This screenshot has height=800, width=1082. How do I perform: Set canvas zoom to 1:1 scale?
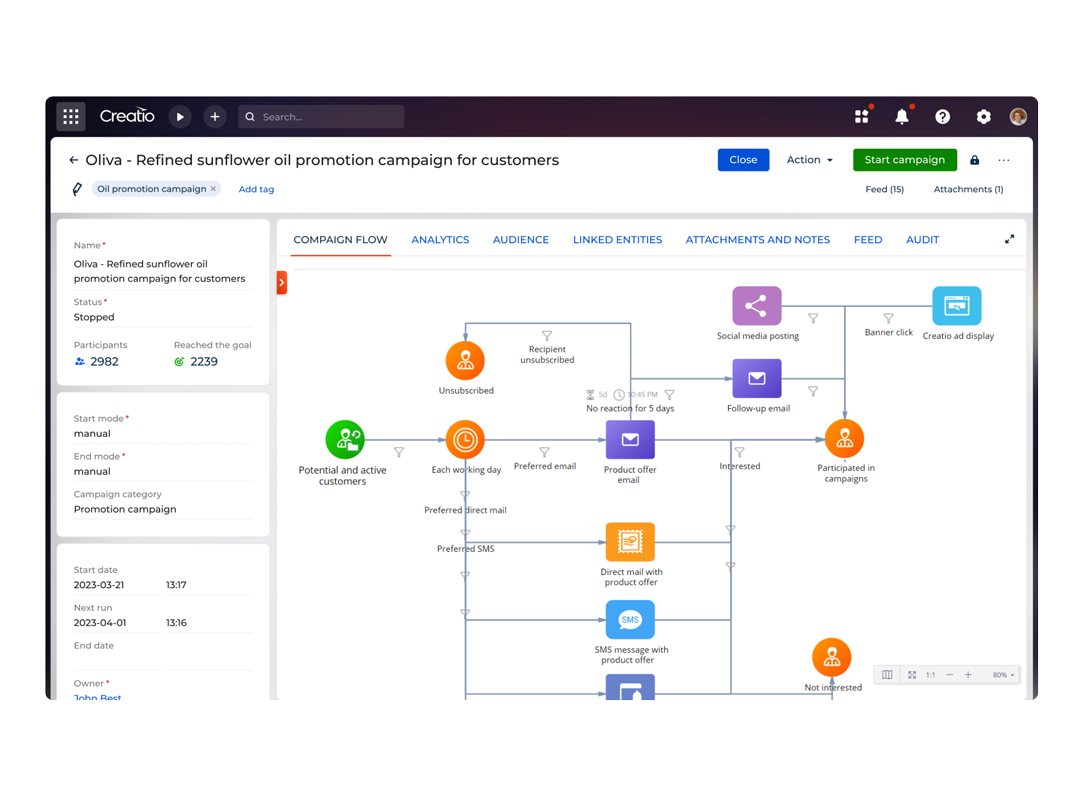click(x=929, y=675)
